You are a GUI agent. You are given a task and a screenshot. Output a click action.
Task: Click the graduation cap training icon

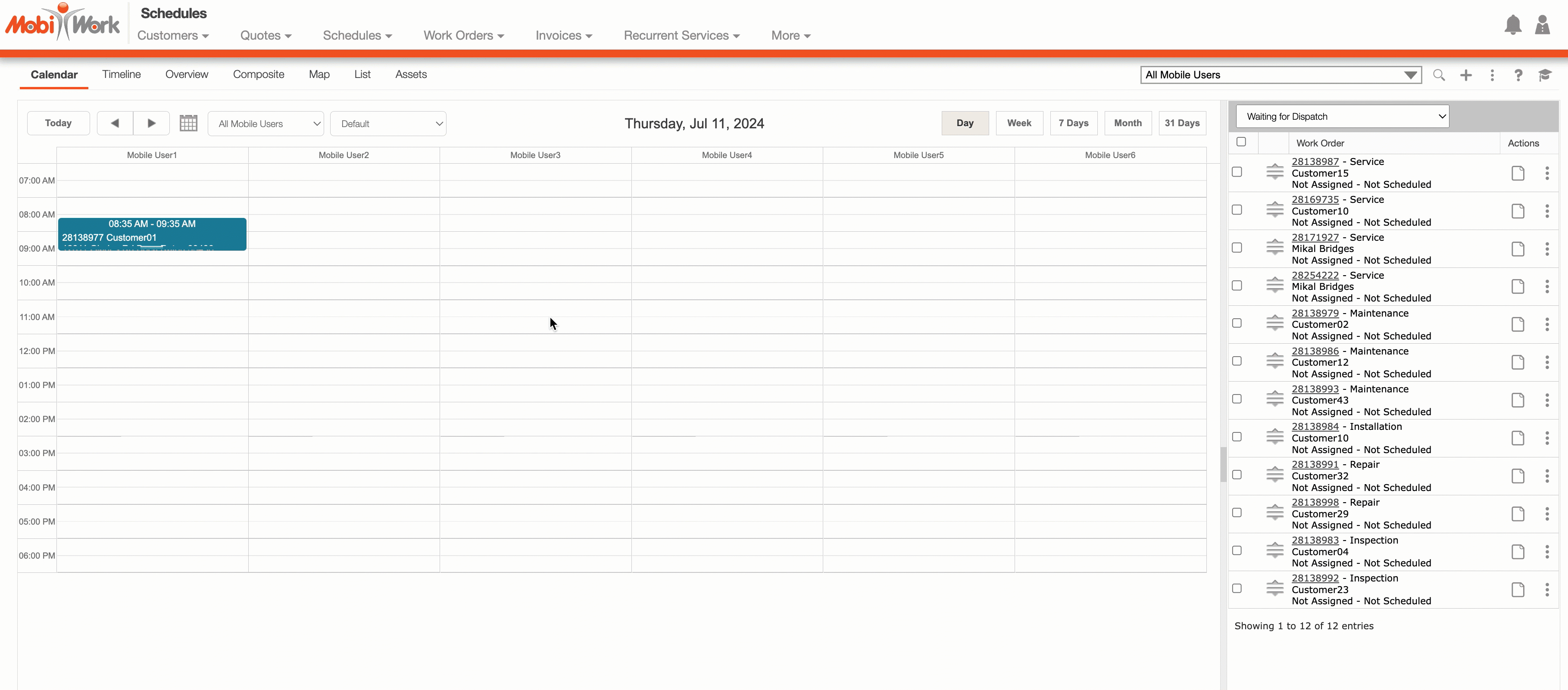point(1545,75)
